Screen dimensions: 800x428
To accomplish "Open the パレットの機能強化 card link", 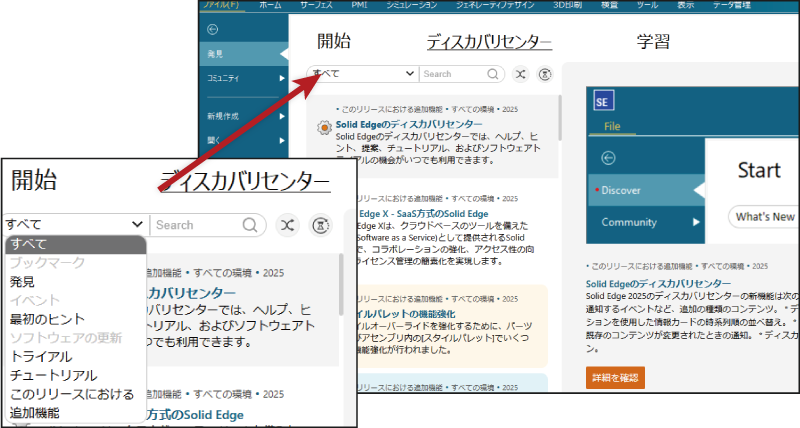I will click(407, 314).
